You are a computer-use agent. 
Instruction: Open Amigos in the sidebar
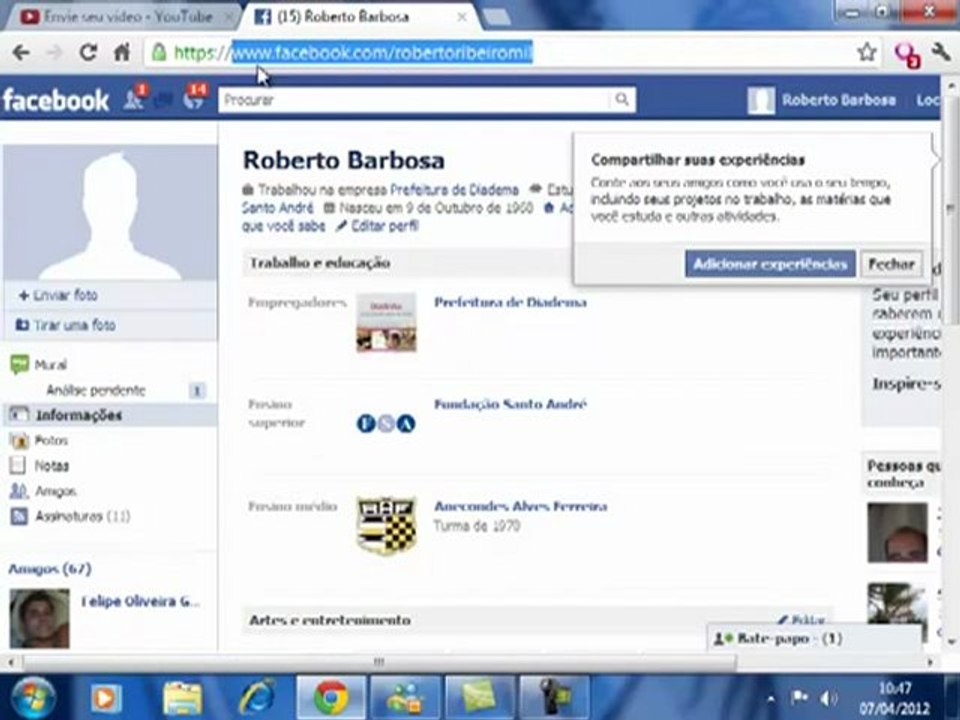[x=55, y=491]
